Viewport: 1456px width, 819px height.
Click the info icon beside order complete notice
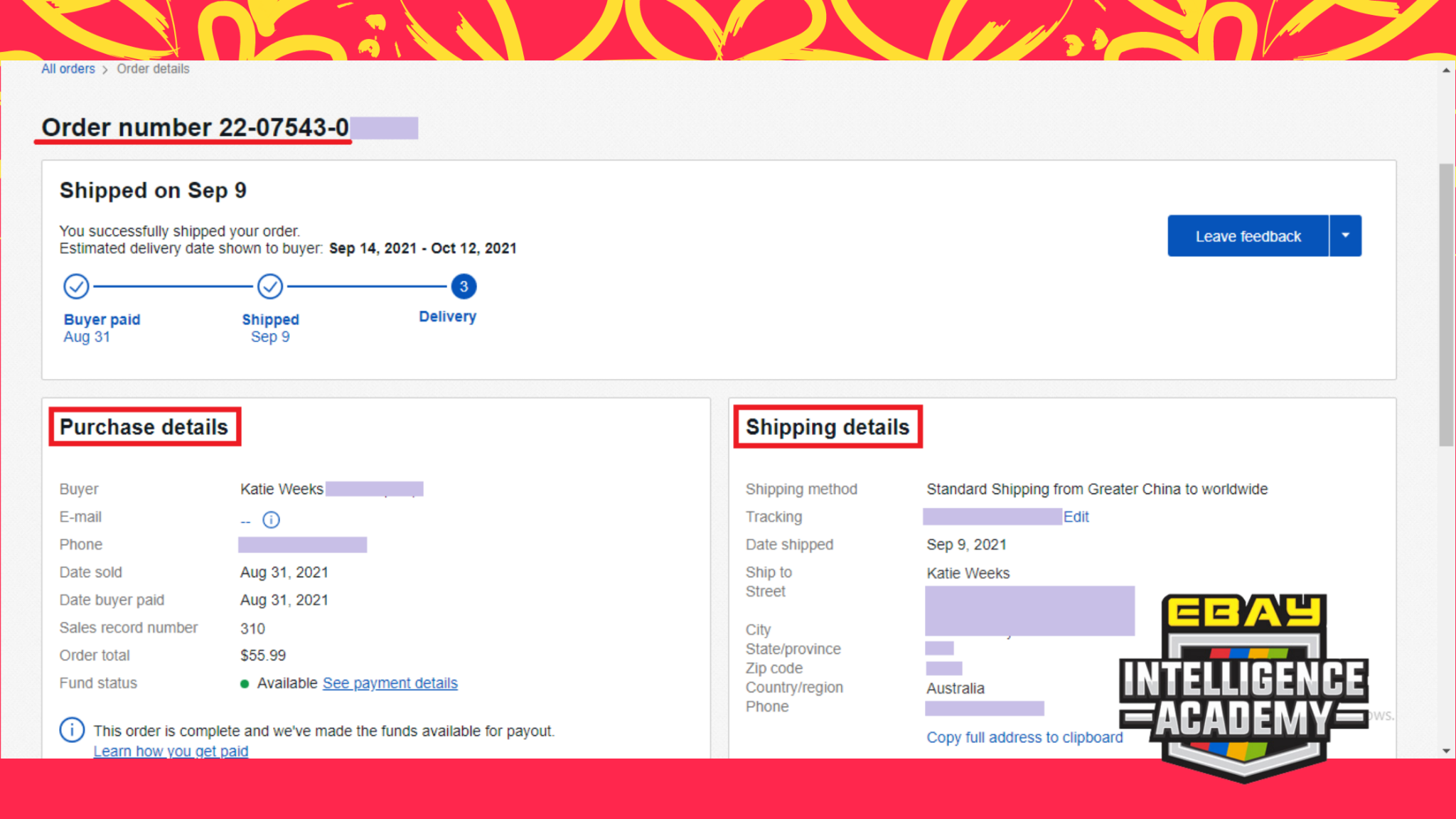click(x=72, y=730)
